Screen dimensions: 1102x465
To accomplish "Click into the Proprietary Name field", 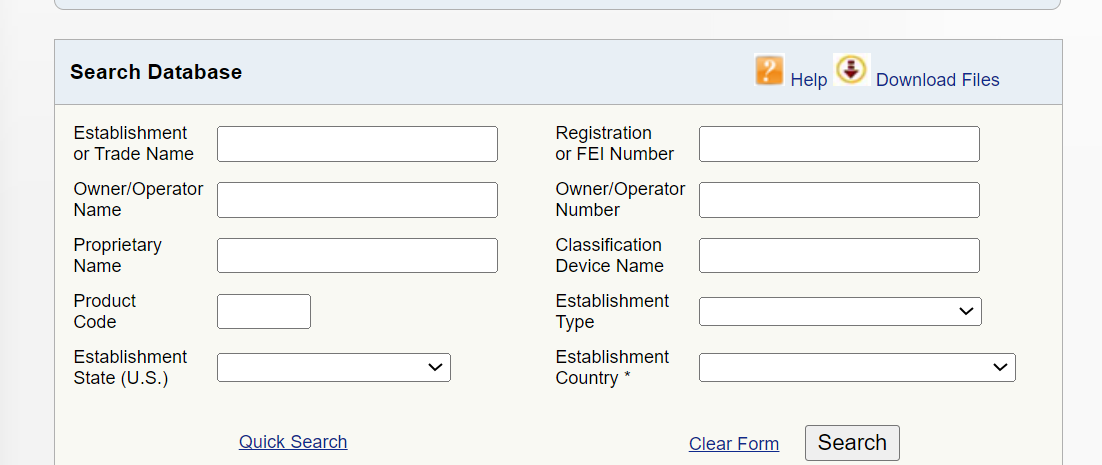I will [357, 256].
